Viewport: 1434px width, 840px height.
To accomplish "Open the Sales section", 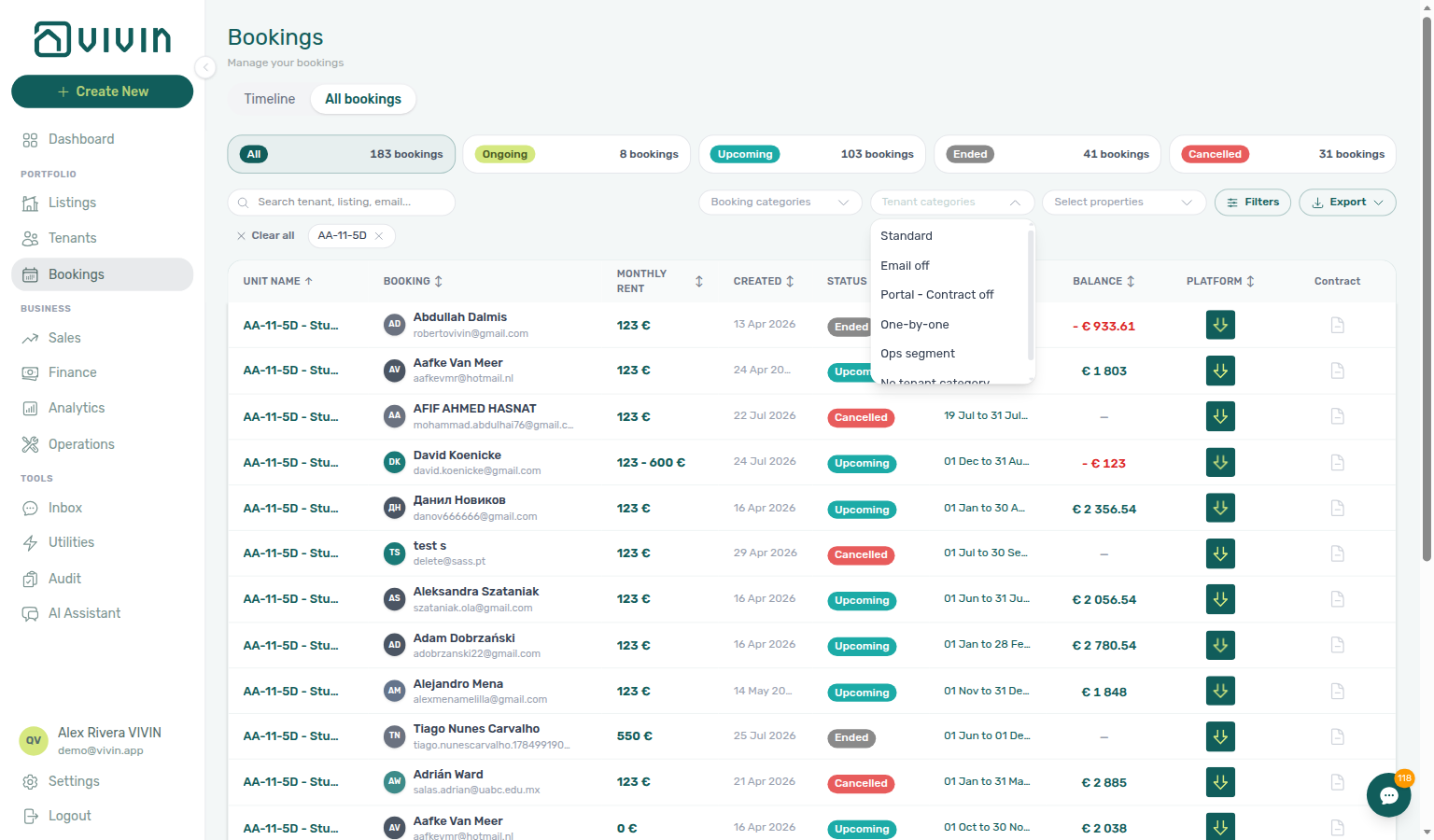I will click(64, 338).
